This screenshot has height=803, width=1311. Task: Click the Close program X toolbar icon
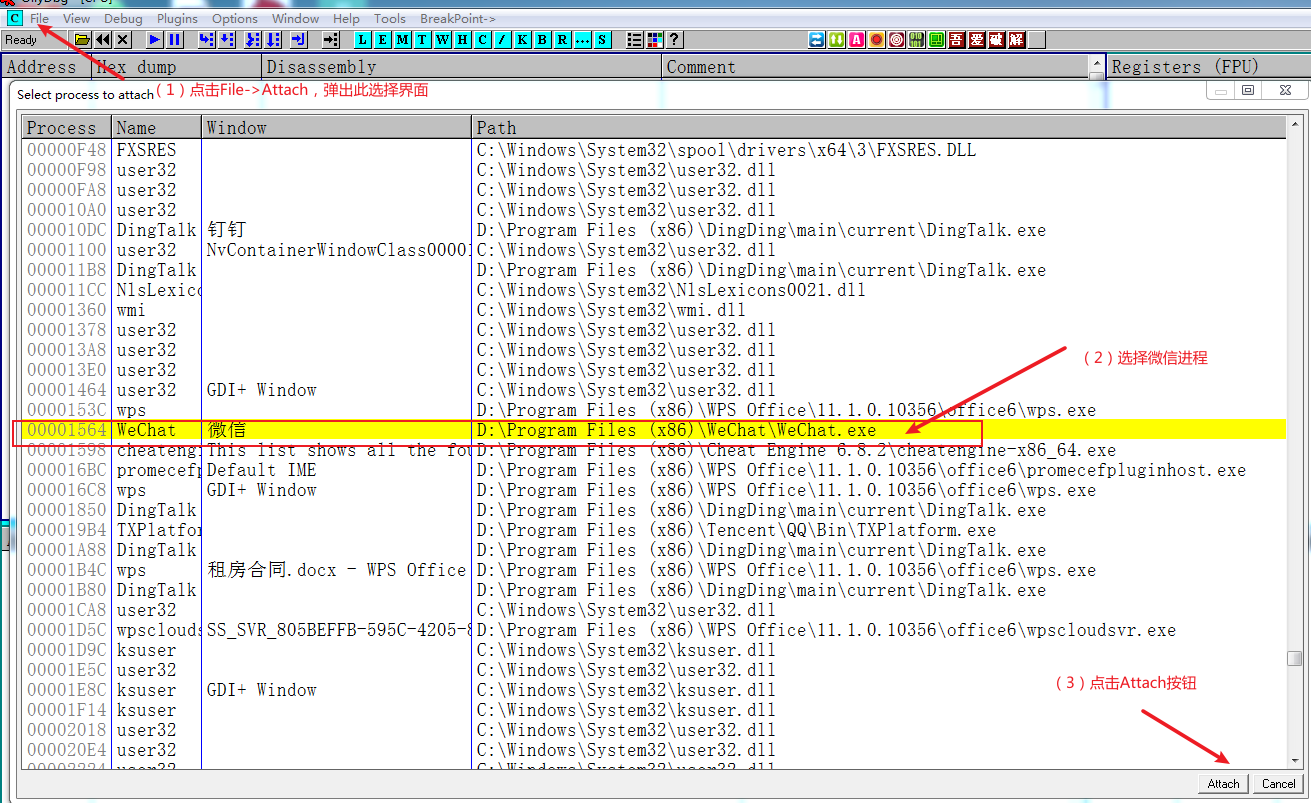123,40
